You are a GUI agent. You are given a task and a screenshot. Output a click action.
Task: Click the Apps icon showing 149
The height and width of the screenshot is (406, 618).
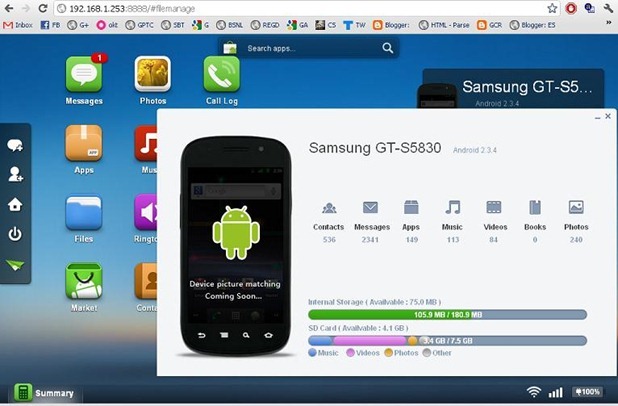click(x=411, y=207)
